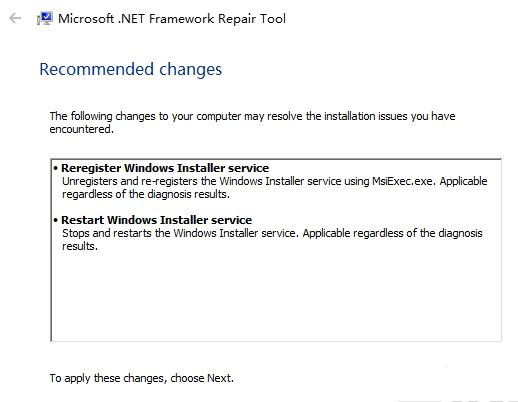Image resolution: width=518 pixels, height=402 pixels.
Task: Click the bullet before Restart Windows Installer service
Action: point(56,220)
